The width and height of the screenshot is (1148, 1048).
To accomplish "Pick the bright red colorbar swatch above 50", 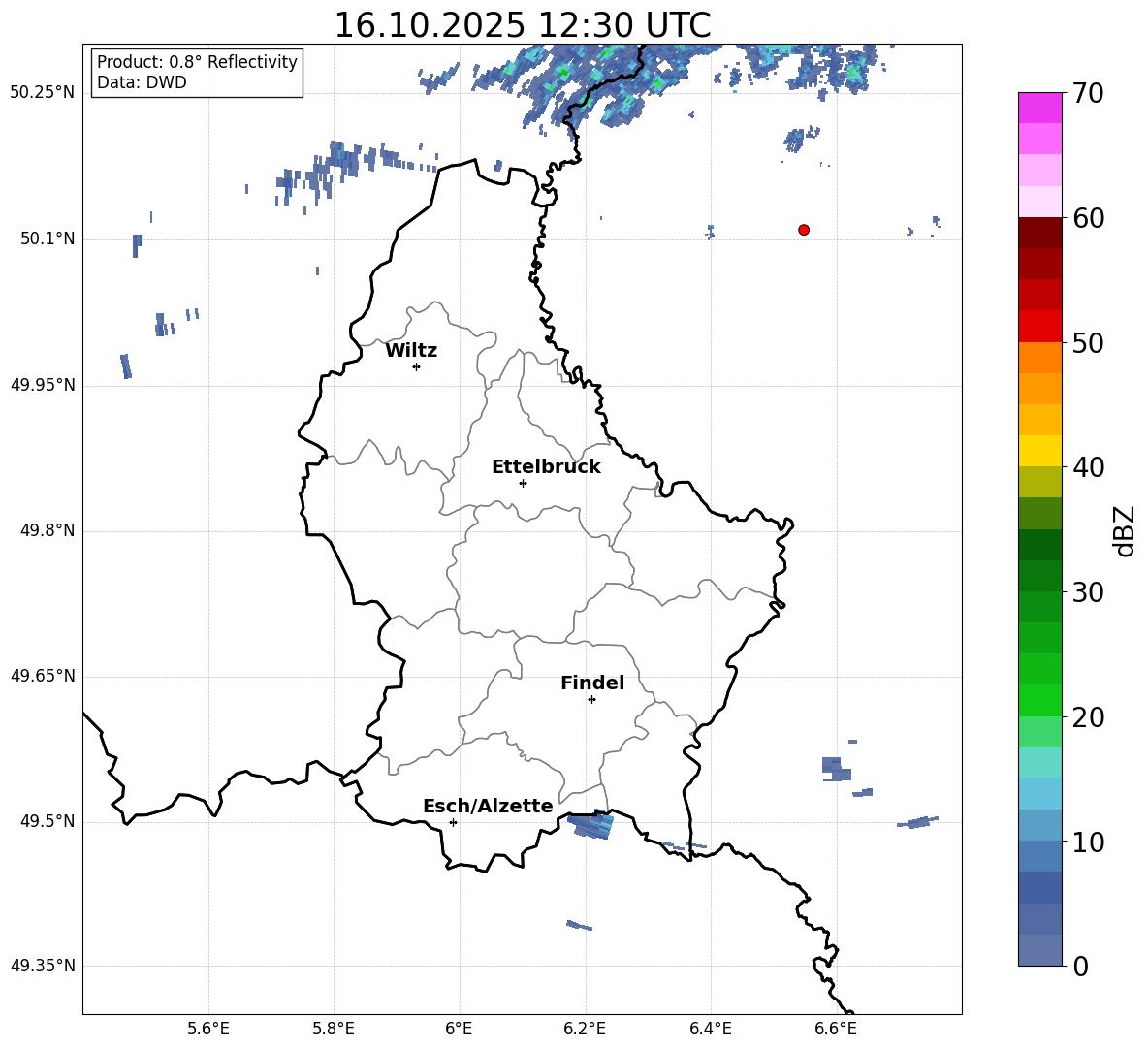I will (1040, 326).
